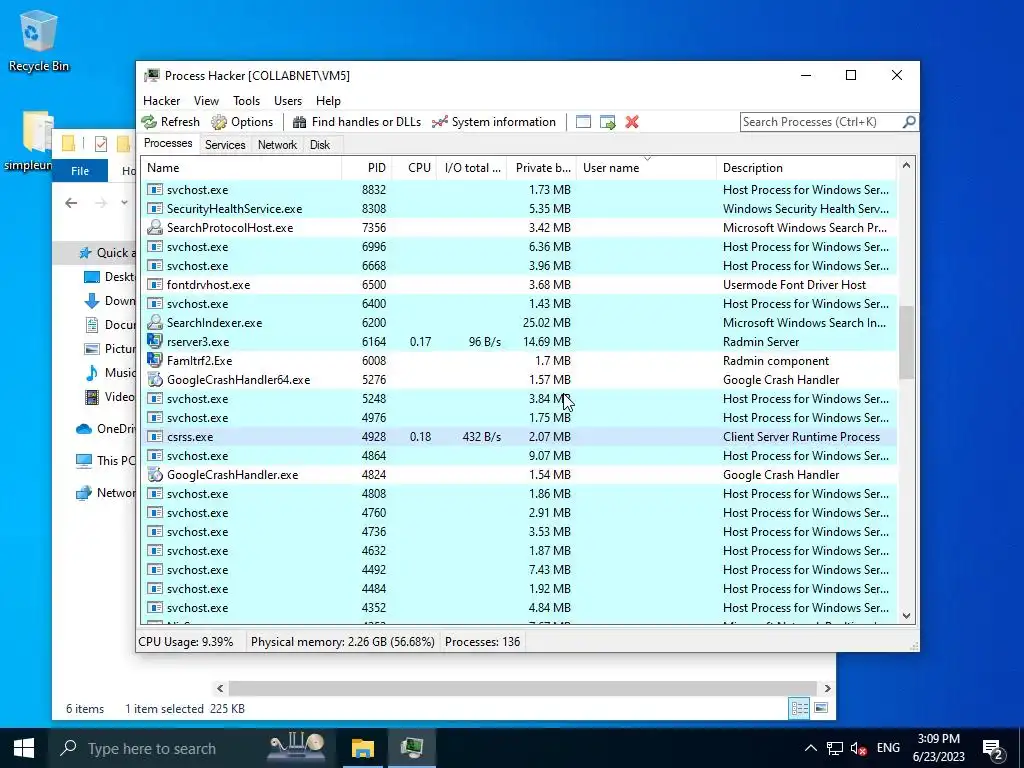Select the rserver3.exe process icon
This screenshot has width=1024, height=768.
155,342
